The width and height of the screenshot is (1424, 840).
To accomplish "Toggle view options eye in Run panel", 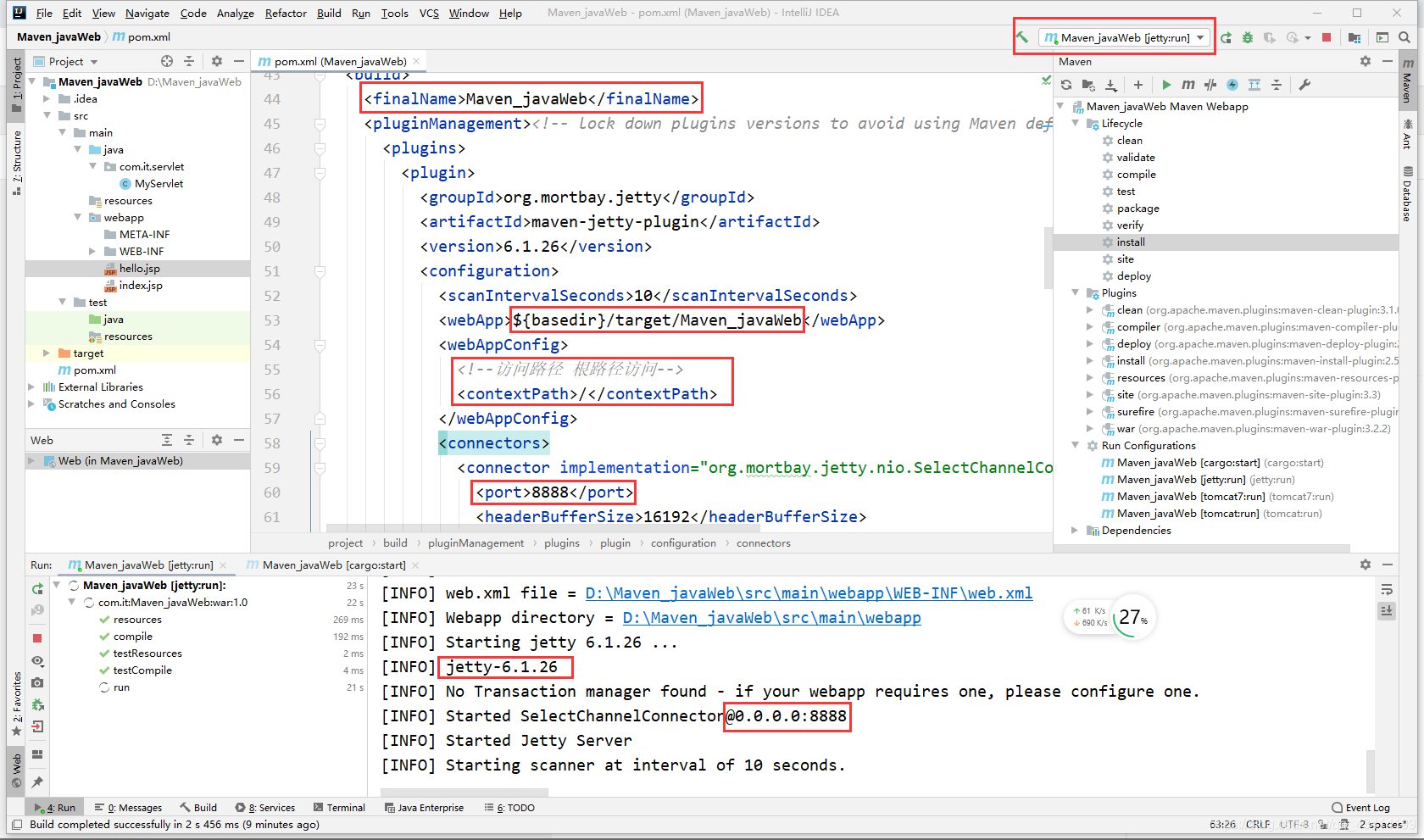I will pos(37,660).
